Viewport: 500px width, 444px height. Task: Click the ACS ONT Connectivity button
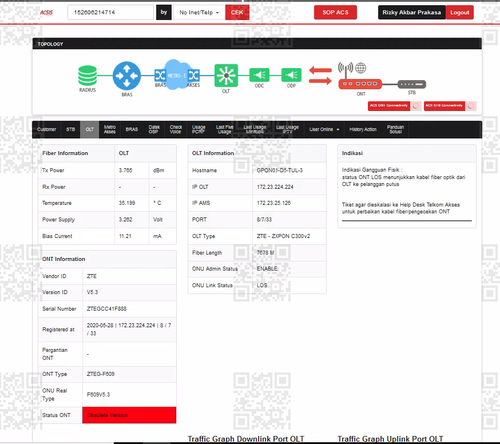pos(389,106)
